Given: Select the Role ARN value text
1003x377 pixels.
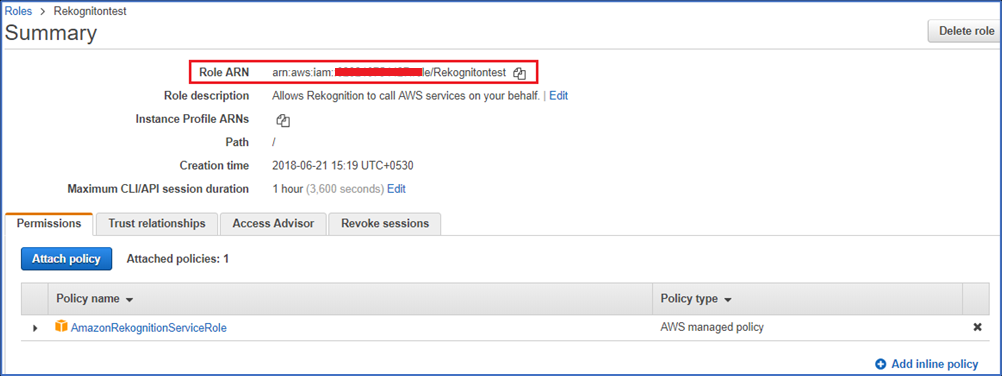Looking at the screenshot, I should click(x=389, y=73).
